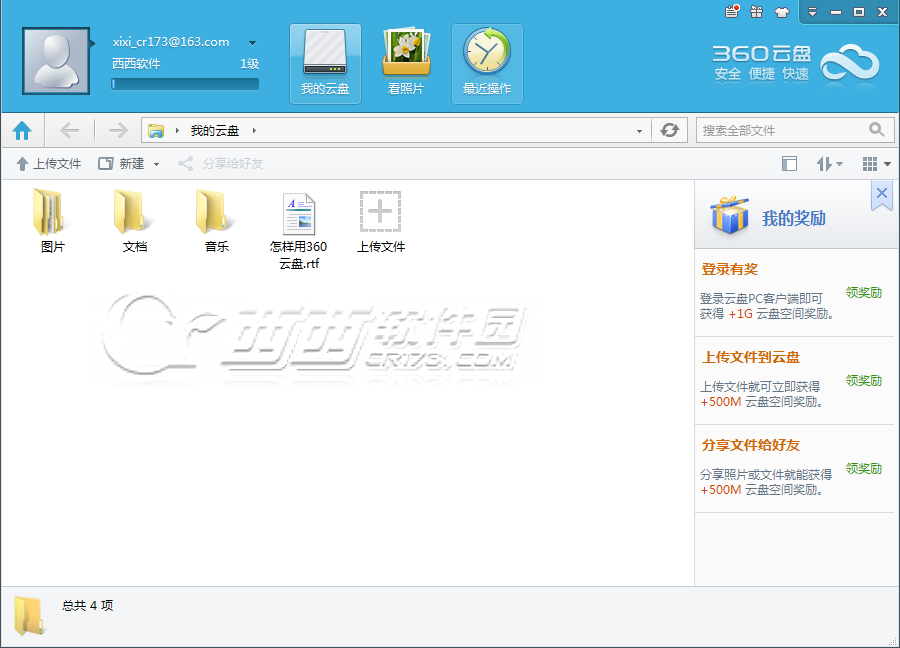
Task: Click 我的云盘 in the path breadcrumb
Action: (x=215, y=131)
